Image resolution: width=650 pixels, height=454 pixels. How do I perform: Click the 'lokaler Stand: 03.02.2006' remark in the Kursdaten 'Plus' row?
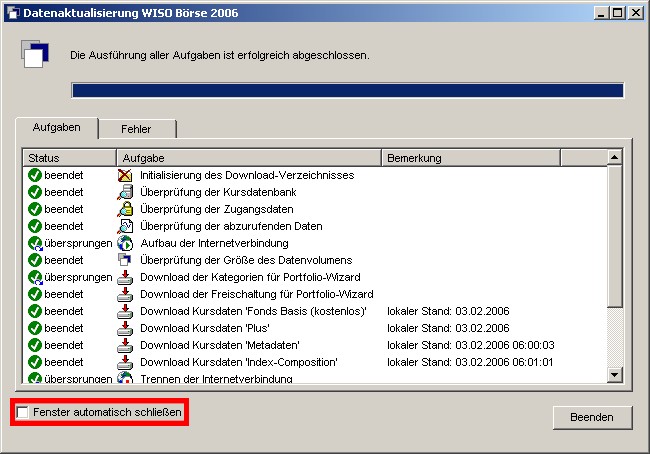(448, 328)
